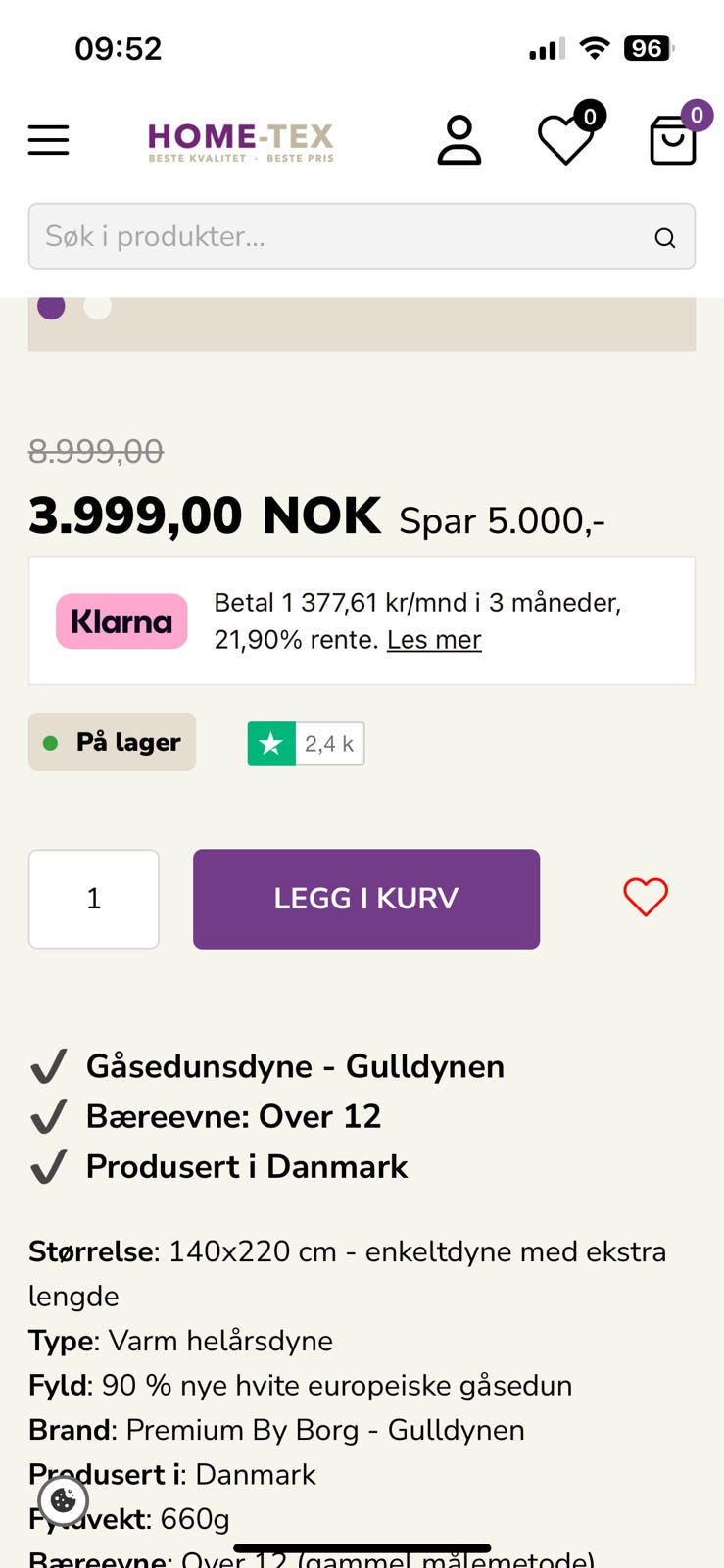Add product to wishlist red heart

tap(646, 897)
